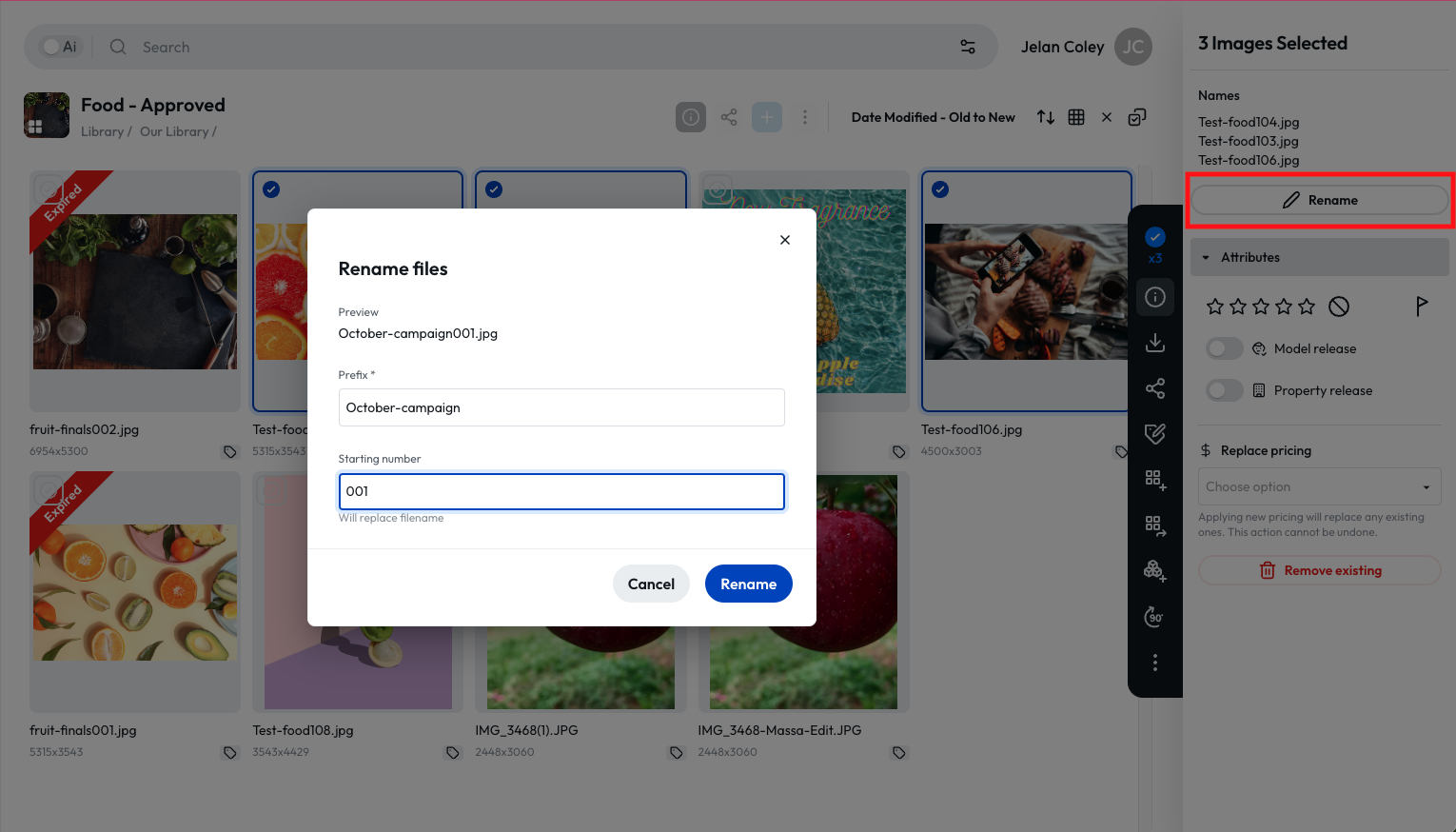Click the select-all checkbox icon
This screenshot has height=832, width=1456.
[x=1137, y=117]
